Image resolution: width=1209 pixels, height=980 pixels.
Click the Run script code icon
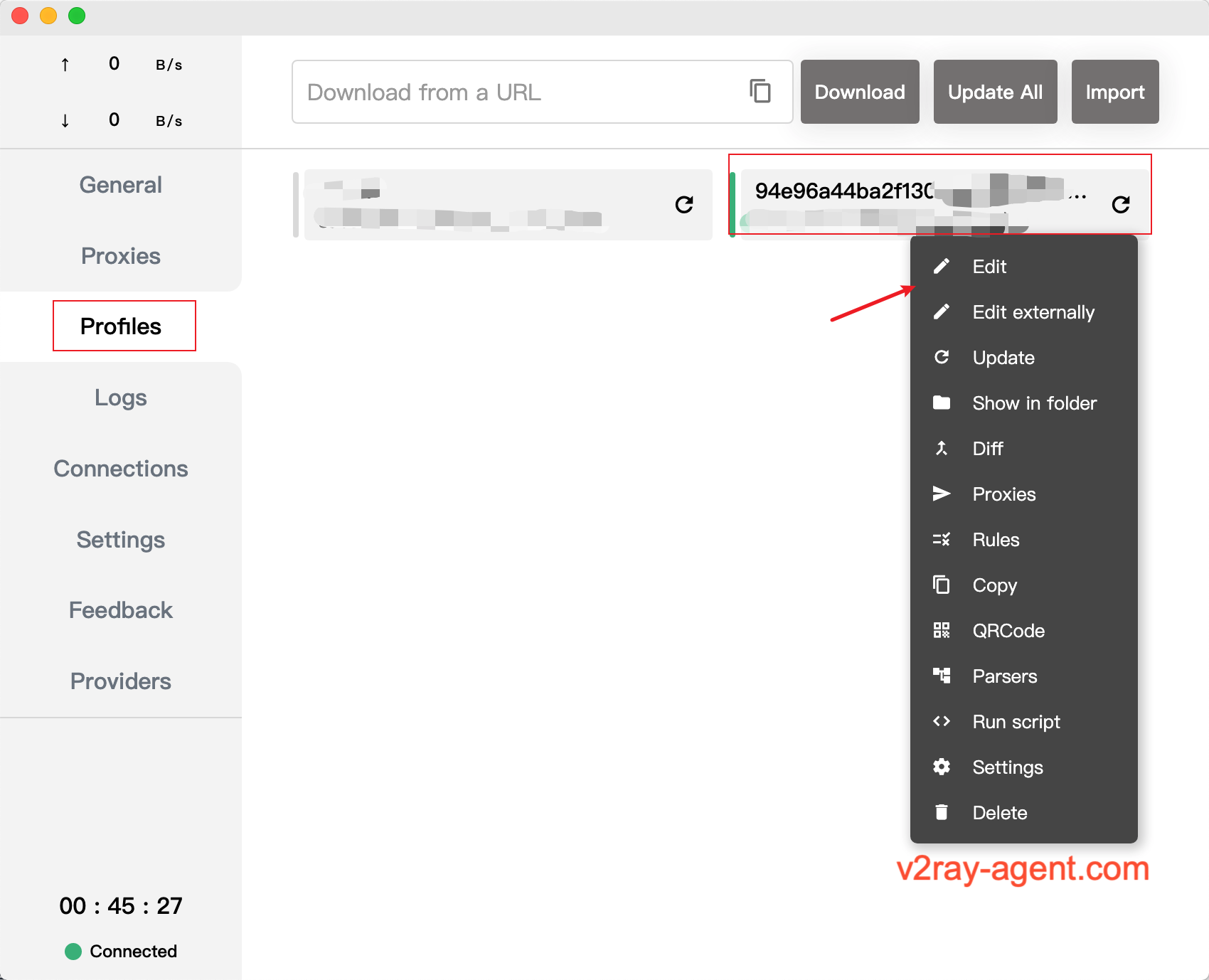(x=942, y=721)
